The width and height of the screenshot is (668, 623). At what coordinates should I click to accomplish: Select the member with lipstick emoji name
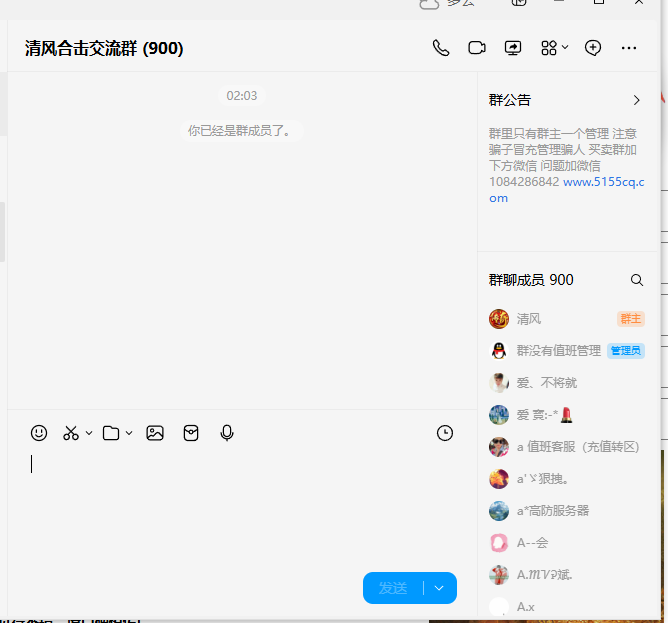pos(567,415)
